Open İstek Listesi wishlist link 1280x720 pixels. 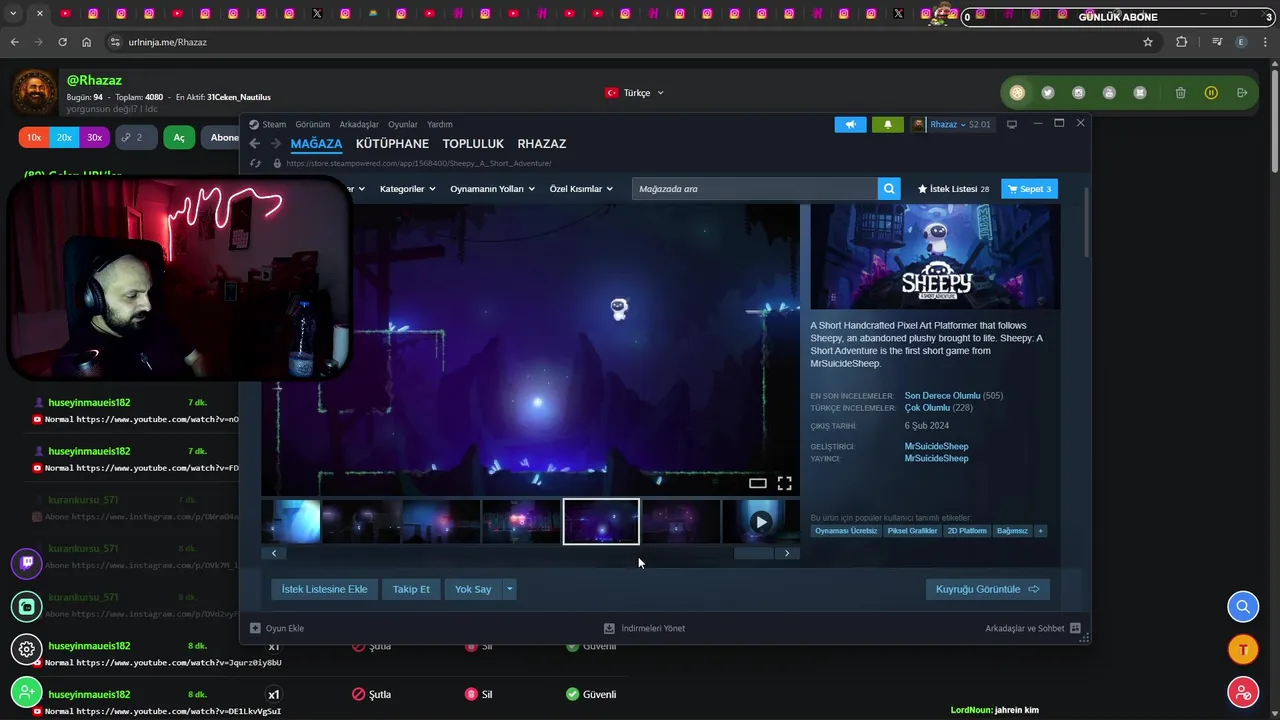tap(953, 189)
